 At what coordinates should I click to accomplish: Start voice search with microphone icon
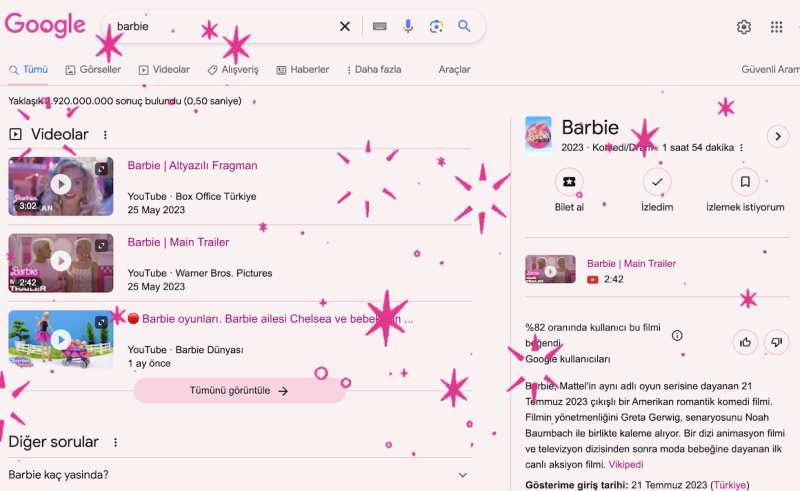(x=408, y=26)
